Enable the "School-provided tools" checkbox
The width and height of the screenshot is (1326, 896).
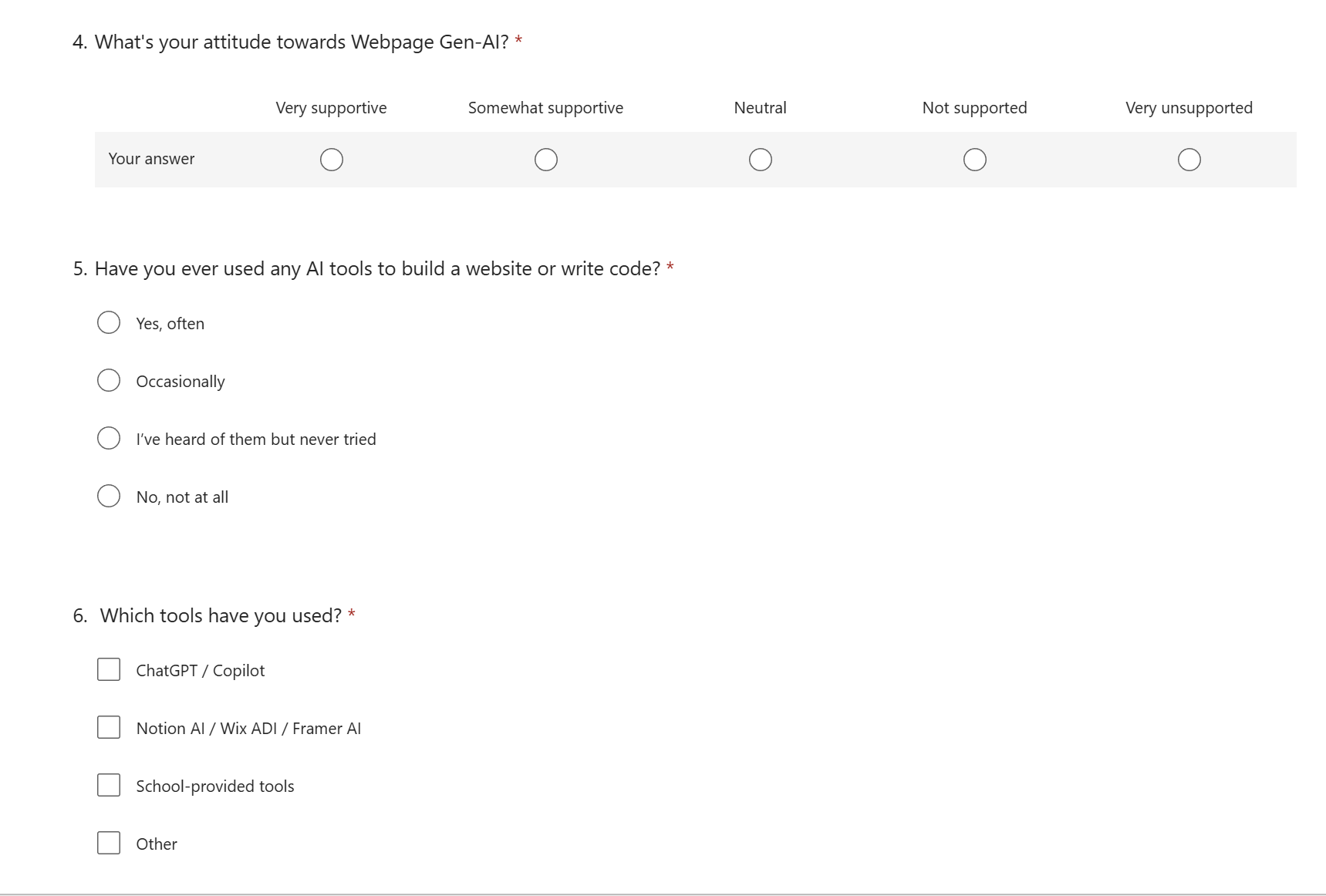click(109, 785)
